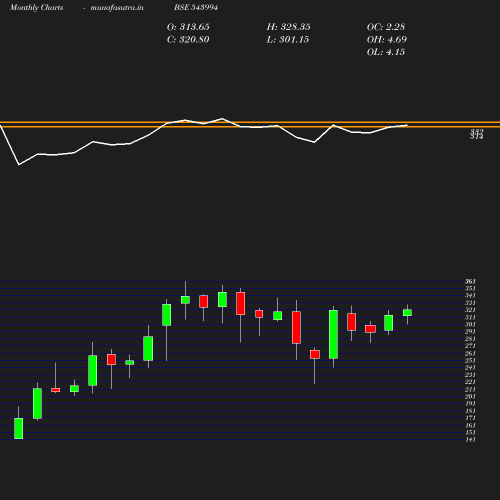Click the 141 price axis label
500x500 pixels.
click(x=470, y=440)
